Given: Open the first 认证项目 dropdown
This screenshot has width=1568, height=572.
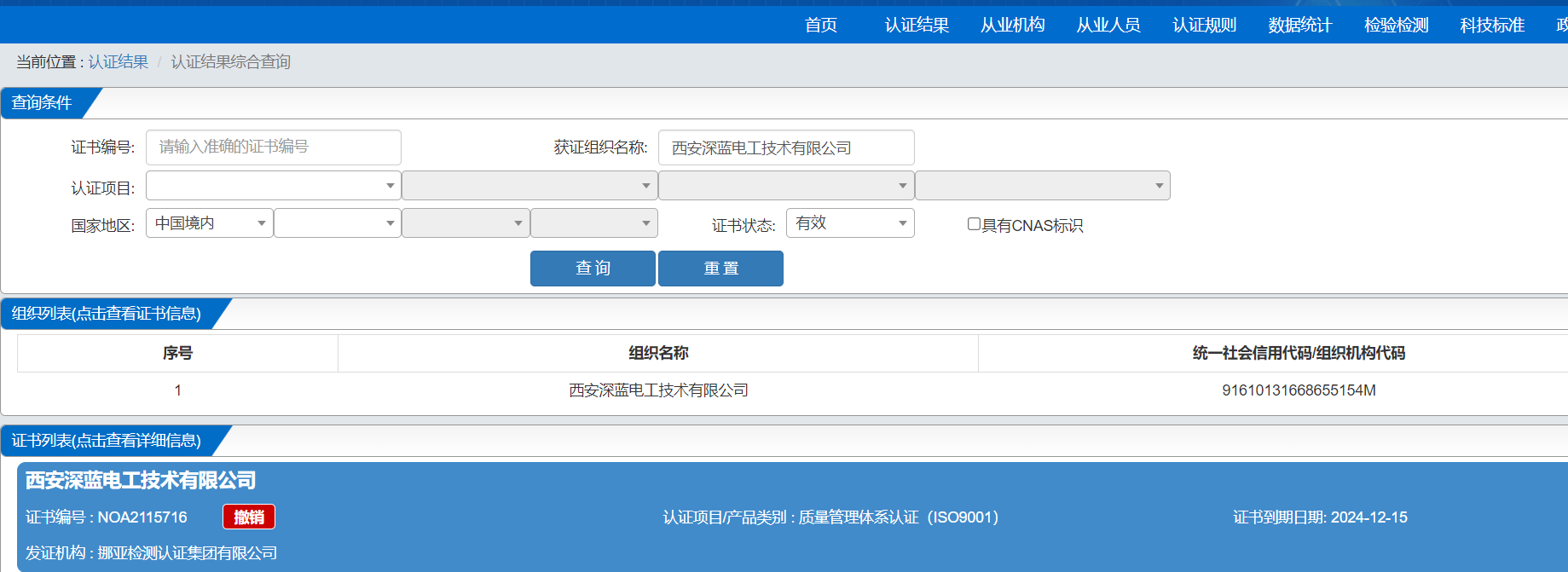Looking at the screenshot, I should (274, 185).
